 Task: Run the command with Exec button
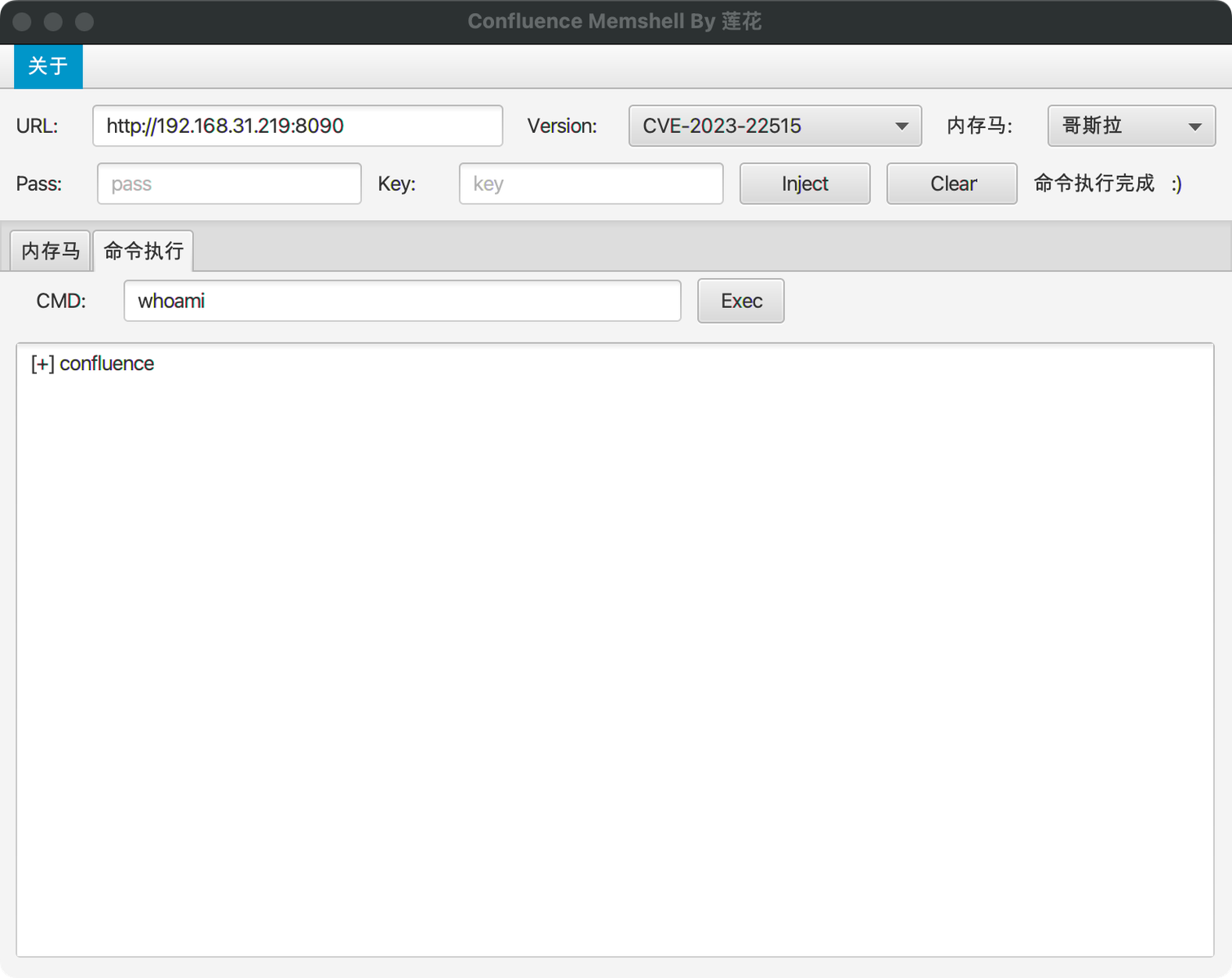[741, 301]
